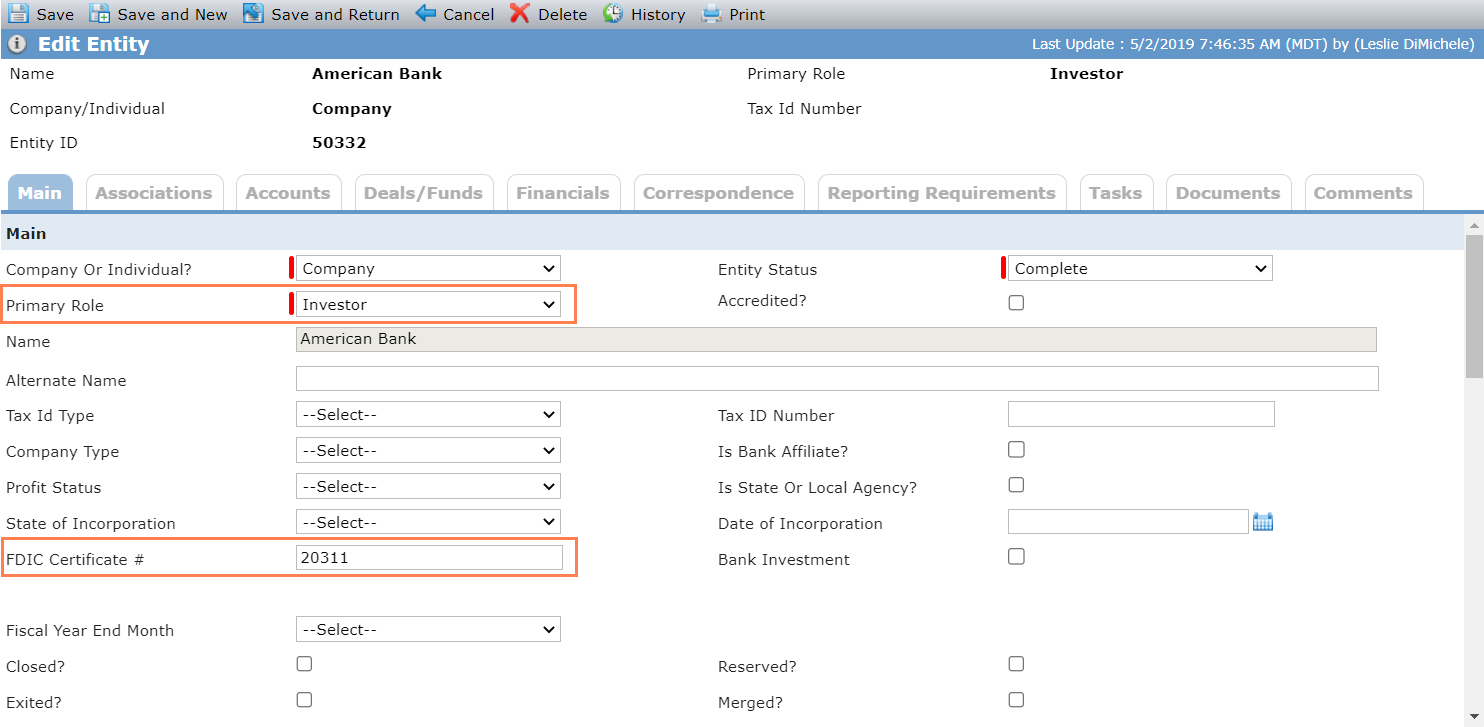Click the Alternate Name input field
1484x727 pixels.
point(837,378)
